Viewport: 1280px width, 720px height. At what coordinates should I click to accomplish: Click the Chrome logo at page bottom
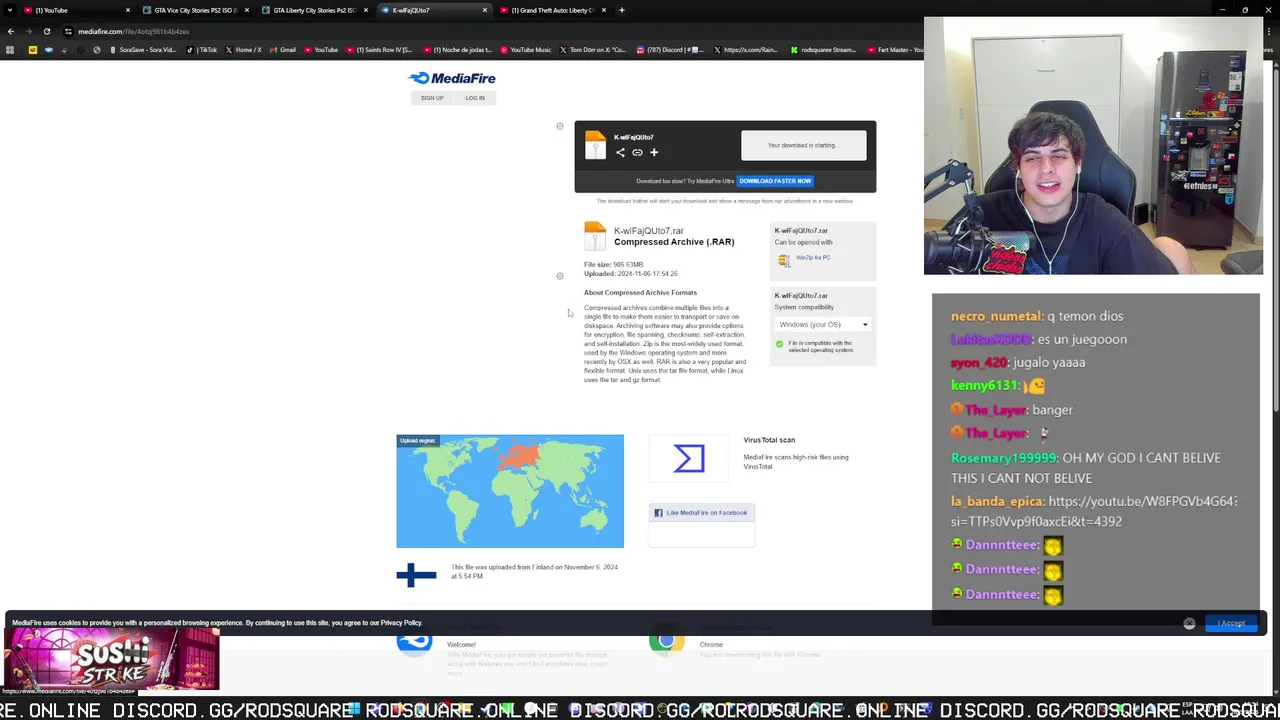[666, 641]
